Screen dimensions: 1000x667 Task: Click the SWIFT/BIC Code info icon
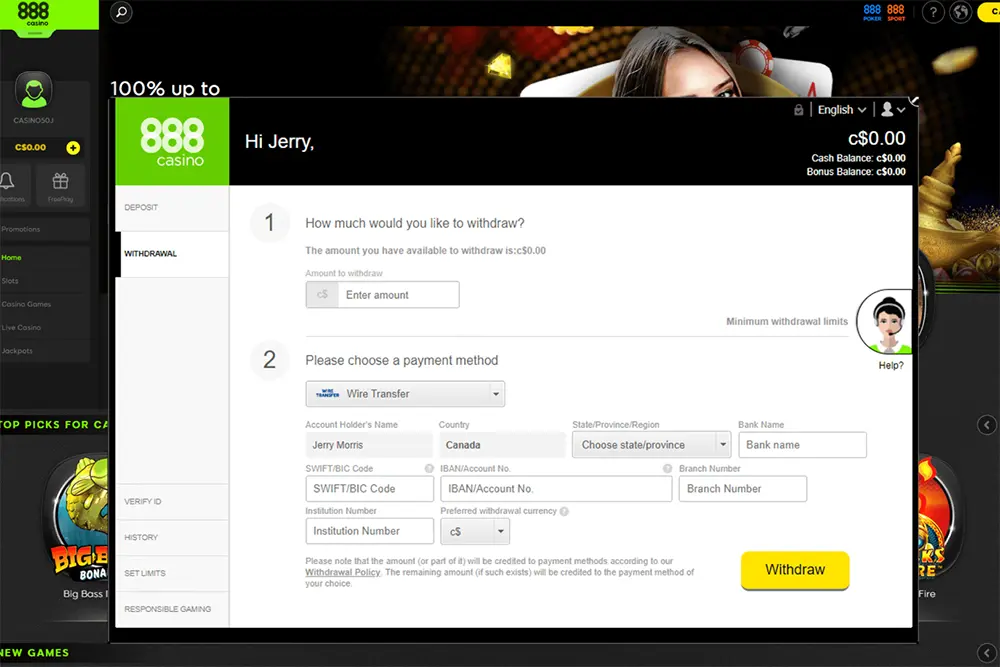point(429,469)
